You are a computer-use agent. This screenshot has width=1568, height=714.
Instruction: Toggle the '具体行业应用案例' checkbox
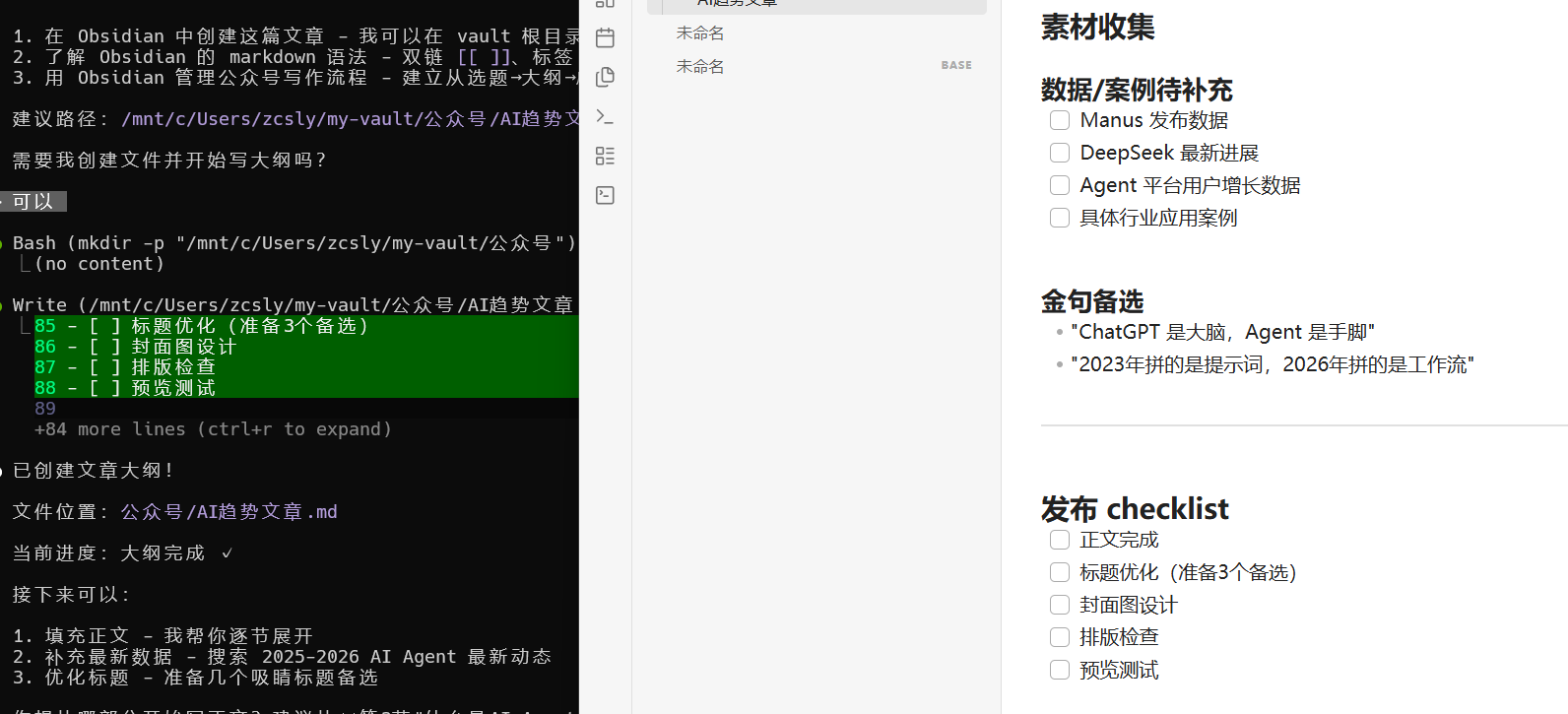pos(1060,218)
